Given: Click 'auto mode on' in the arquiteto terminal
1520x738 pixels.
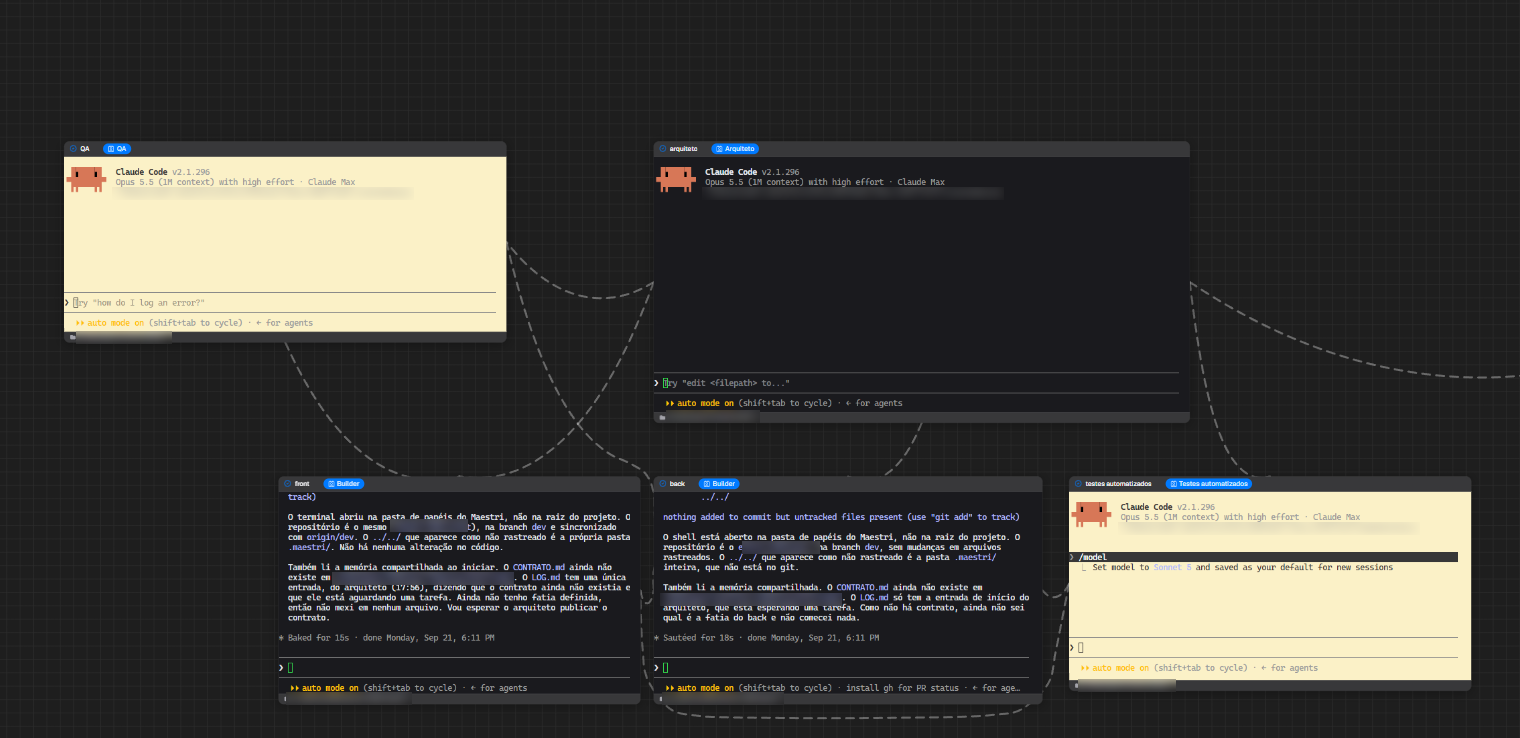Looking at the screenshot, I should pos(706,403).
